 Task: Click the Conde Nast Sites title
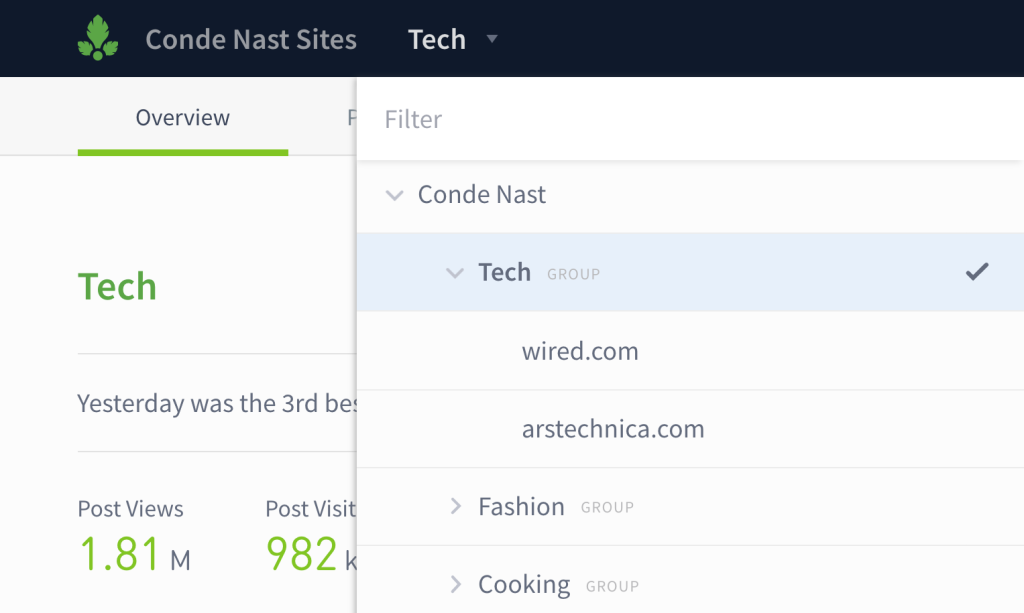pos(251,39)
